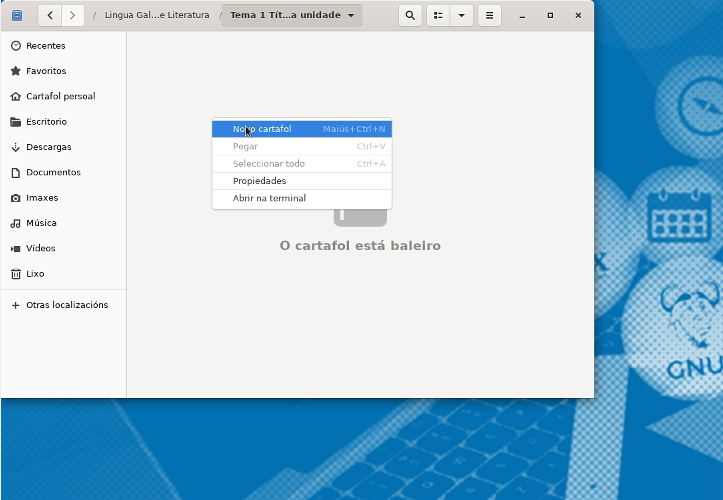Click the forward navigation arrow
723x500 pixels.
[73, 16]
